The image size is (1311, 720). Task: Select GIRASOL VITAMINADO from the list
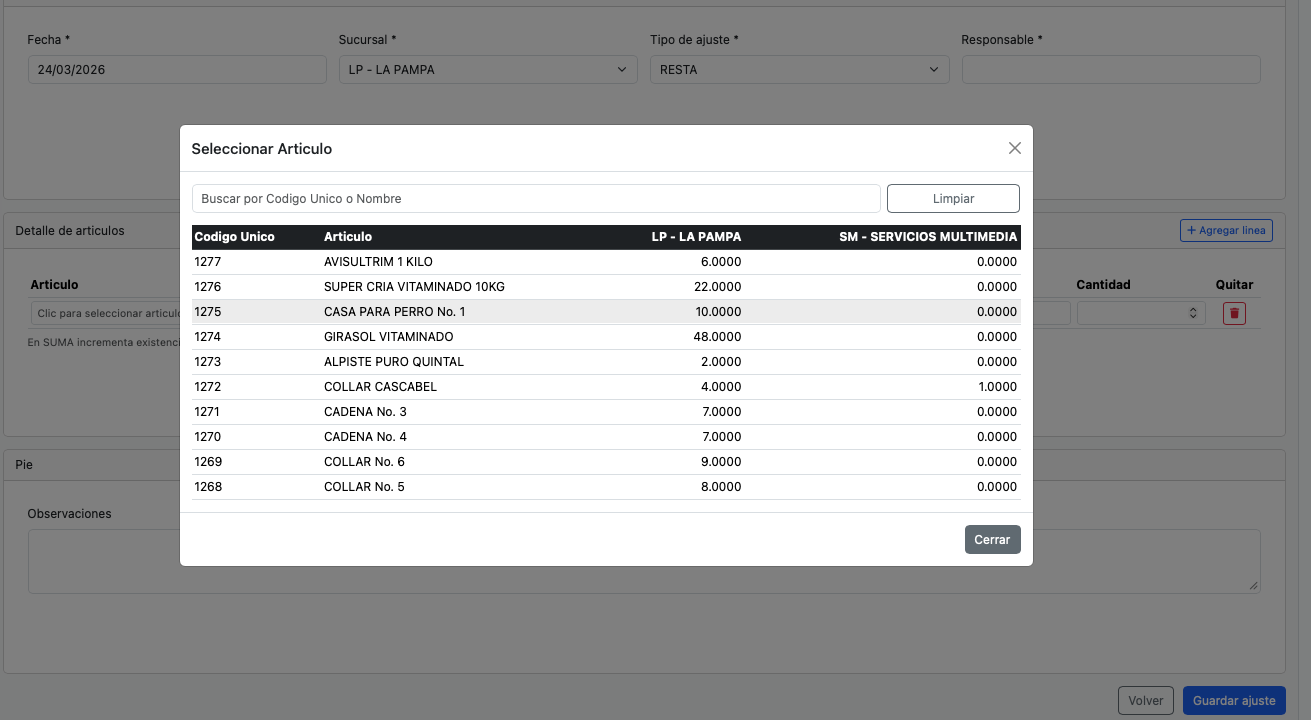pos(388,337)
